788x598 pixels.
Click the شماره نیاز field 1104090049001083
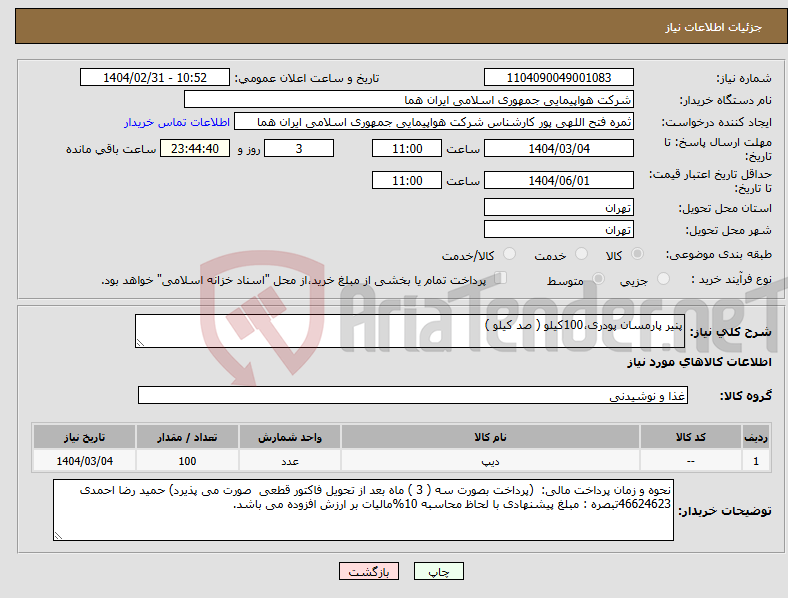click(x=558, y=77)
